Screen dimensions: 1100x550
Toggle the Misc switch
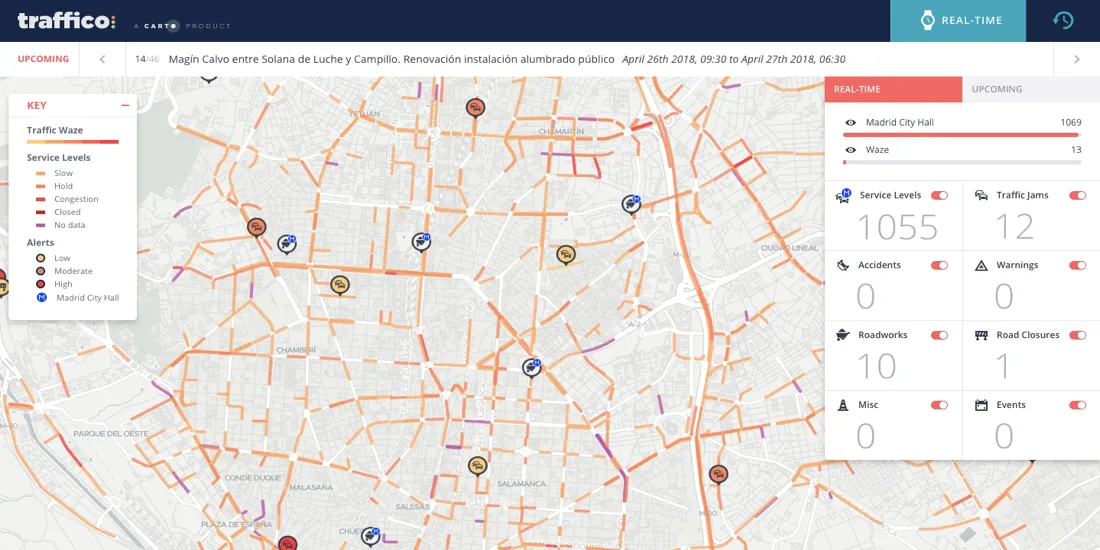(939, 405)
